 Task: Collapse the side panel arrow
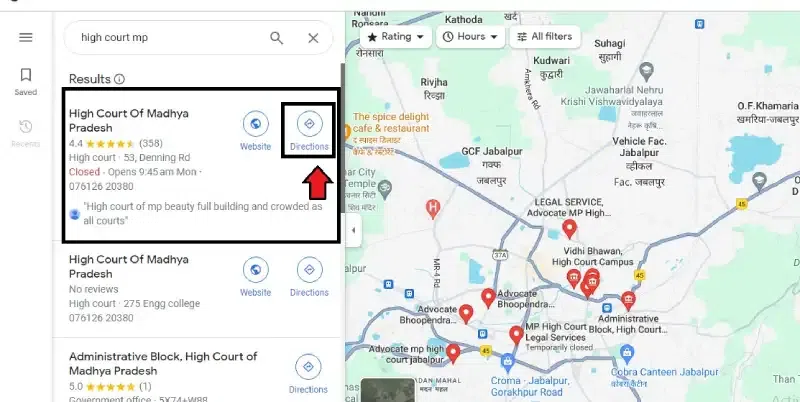[x=353, y=230]
